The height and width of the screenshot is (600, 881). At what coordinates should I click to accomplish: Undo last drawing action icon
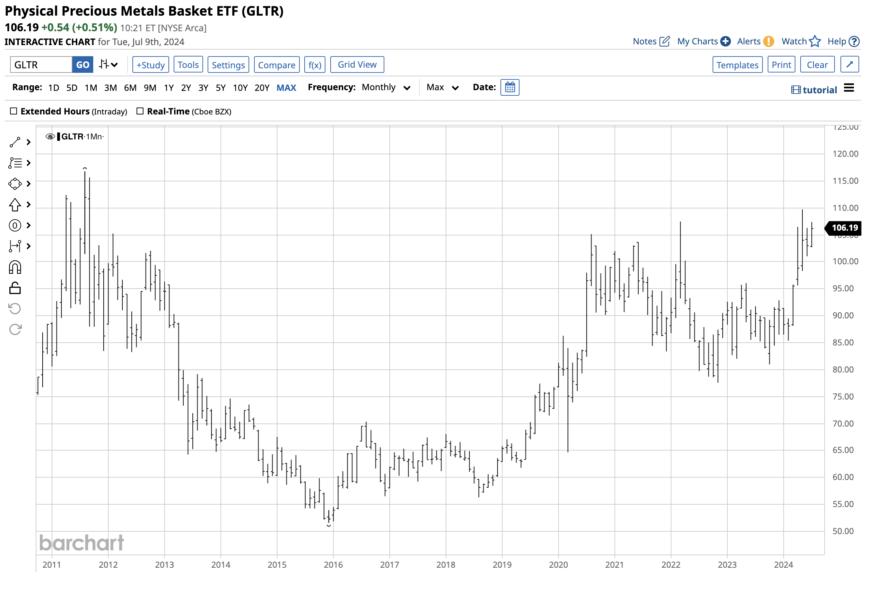pos(15,308)
